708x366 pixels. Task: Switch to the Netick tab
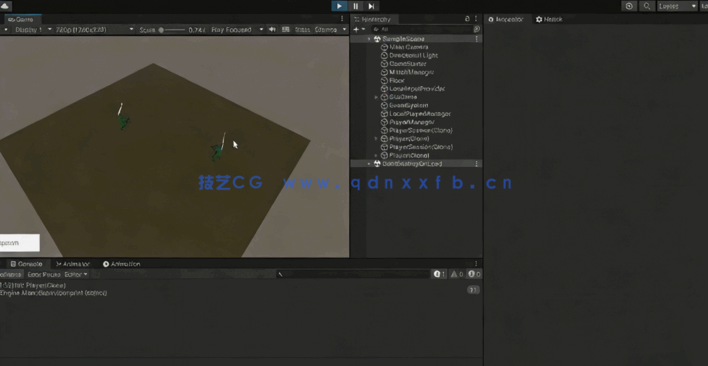coord(549,19)
